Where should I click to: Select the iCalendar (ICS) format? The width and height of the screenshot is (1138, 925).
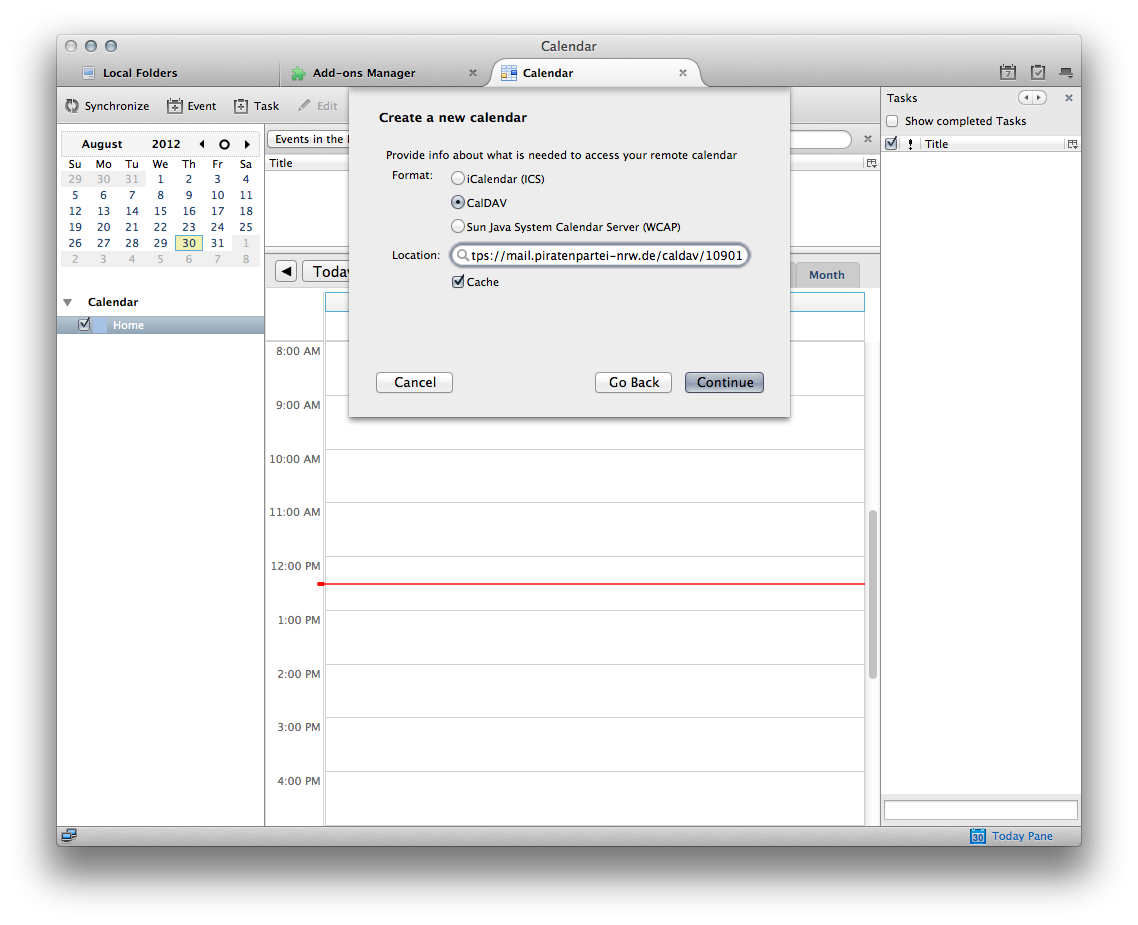(458, 179)
